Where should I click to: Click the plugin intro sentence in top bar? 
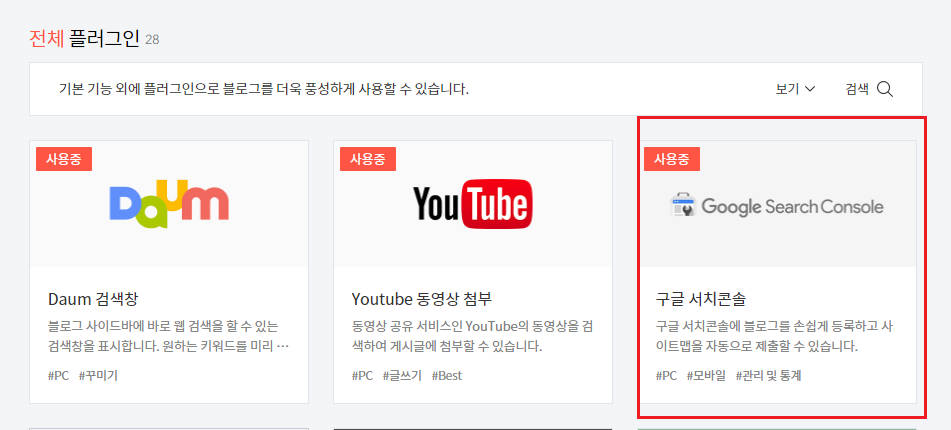[x=264, y=89]
